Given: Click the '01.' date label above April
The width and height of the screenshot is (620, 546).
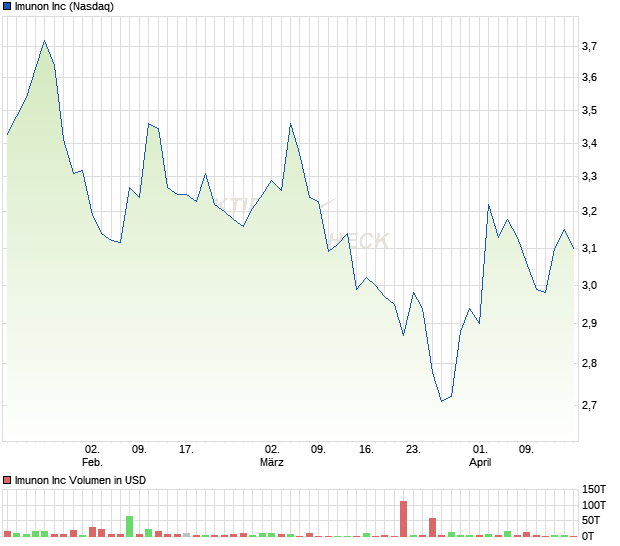Looking at the screenshot, I should click(480, 450).
